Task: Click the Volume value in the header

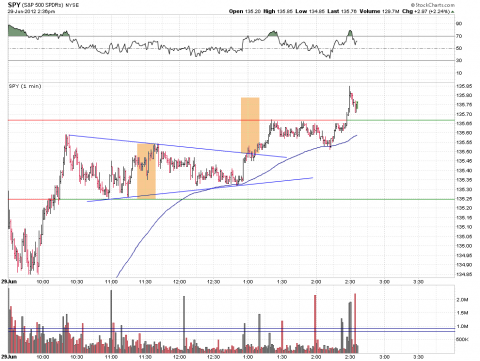Action: coord(390,11)
